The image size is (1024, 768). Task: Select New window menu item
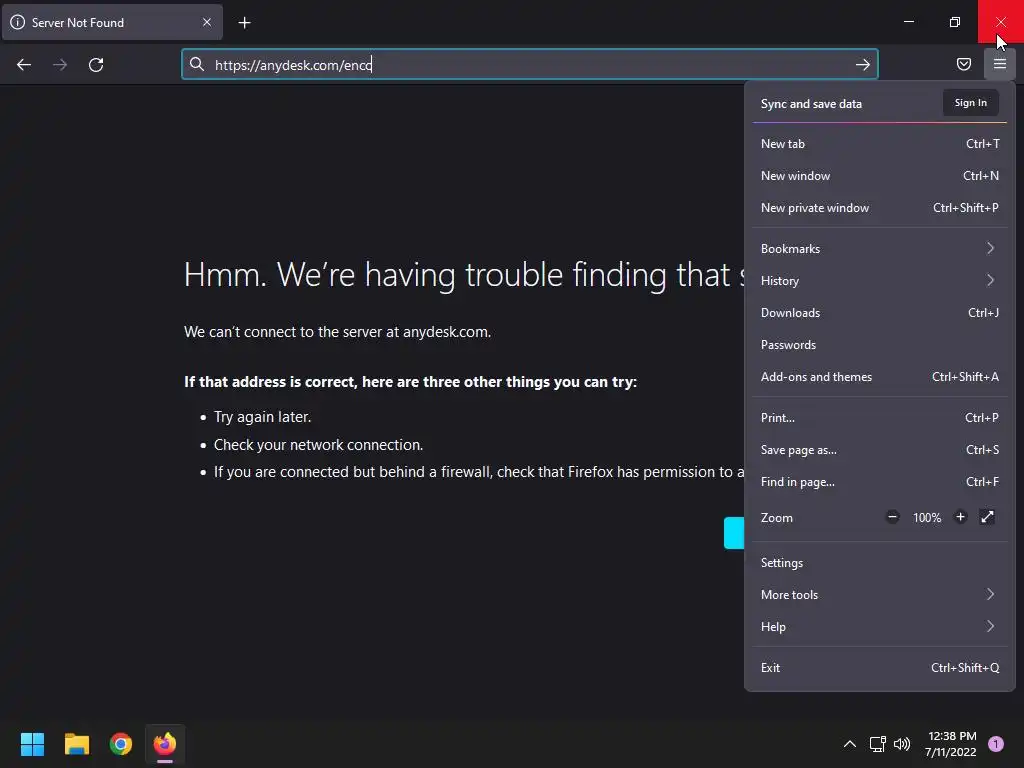point(880,176)
